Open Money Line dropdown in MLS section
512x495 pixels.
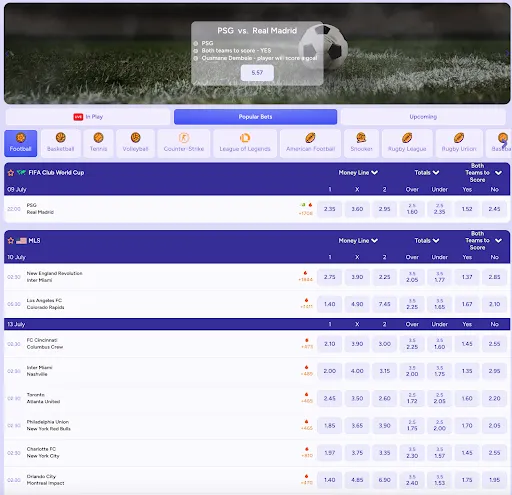coord(358,241)
